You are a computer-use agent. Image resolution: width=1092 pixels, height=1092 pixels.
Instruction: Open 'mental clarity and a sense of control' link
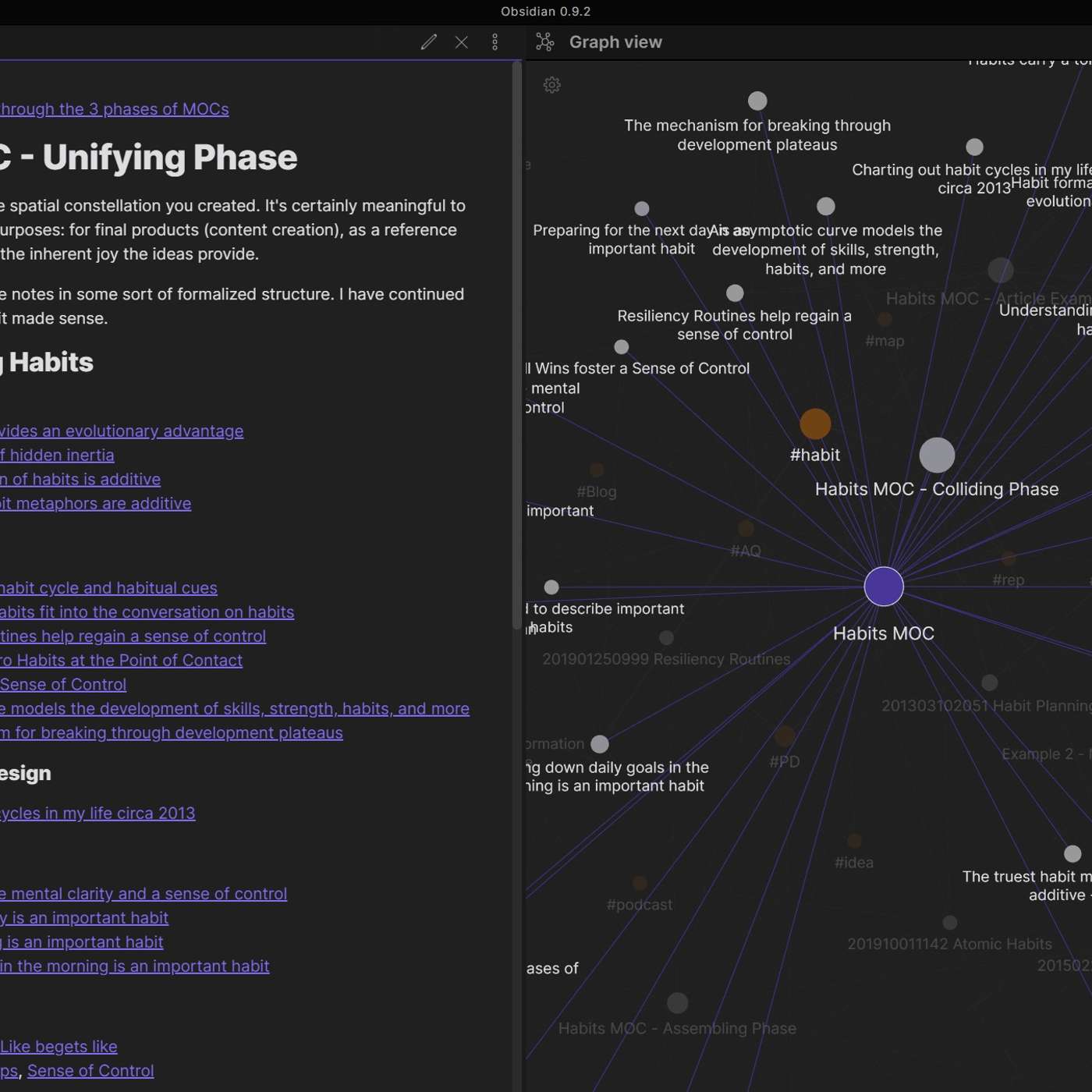pos(144,893)
